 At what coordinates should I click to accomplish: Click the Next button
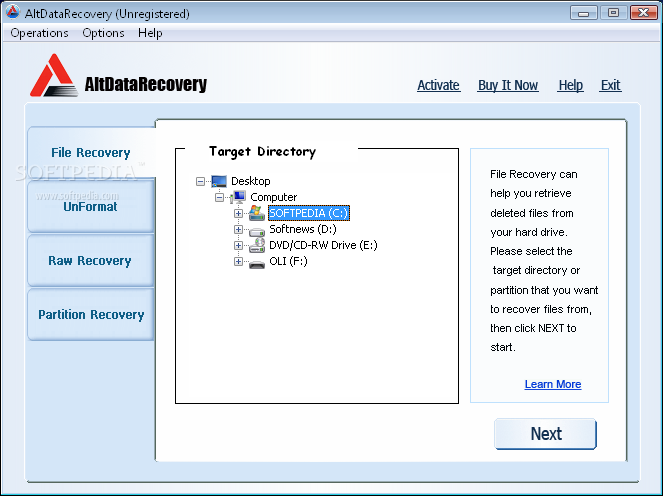[545, 434]
